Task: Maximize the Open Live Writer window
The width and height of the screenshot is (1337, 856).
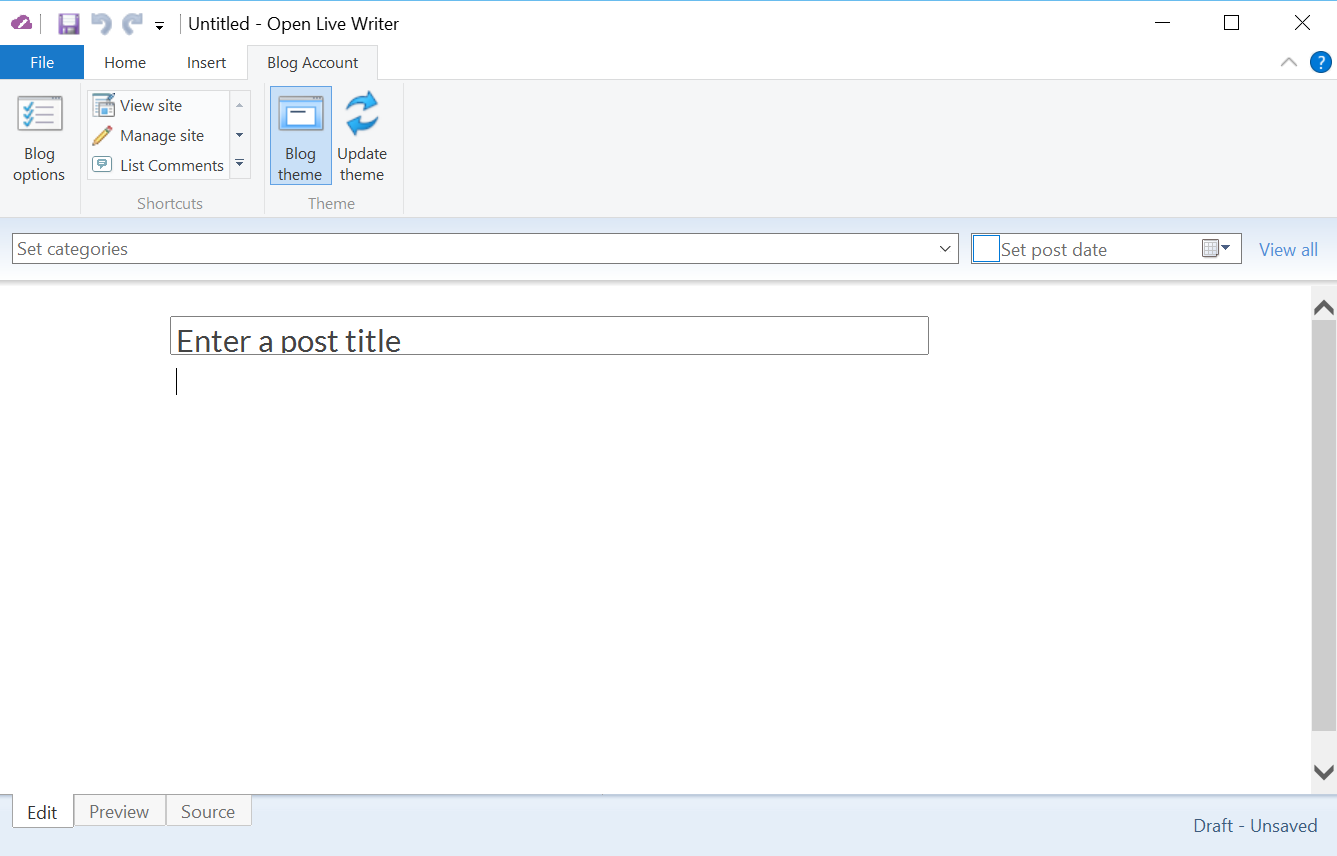Action: tap(1232, 23)
